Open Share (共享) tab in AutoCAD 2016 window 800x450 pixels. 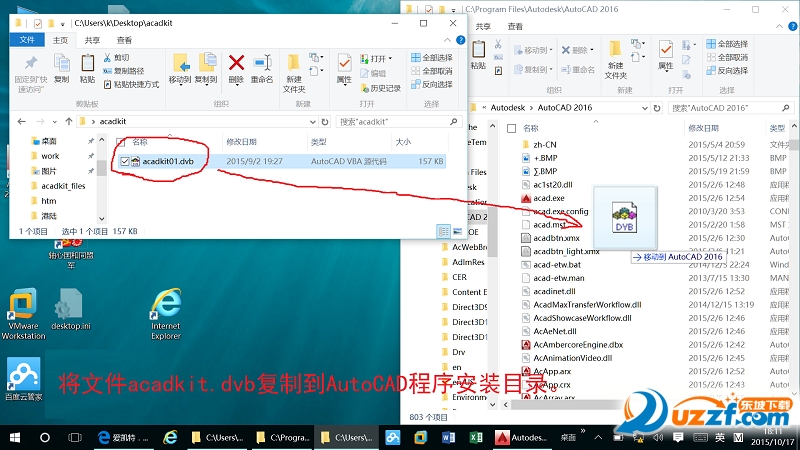pos(483,27)
